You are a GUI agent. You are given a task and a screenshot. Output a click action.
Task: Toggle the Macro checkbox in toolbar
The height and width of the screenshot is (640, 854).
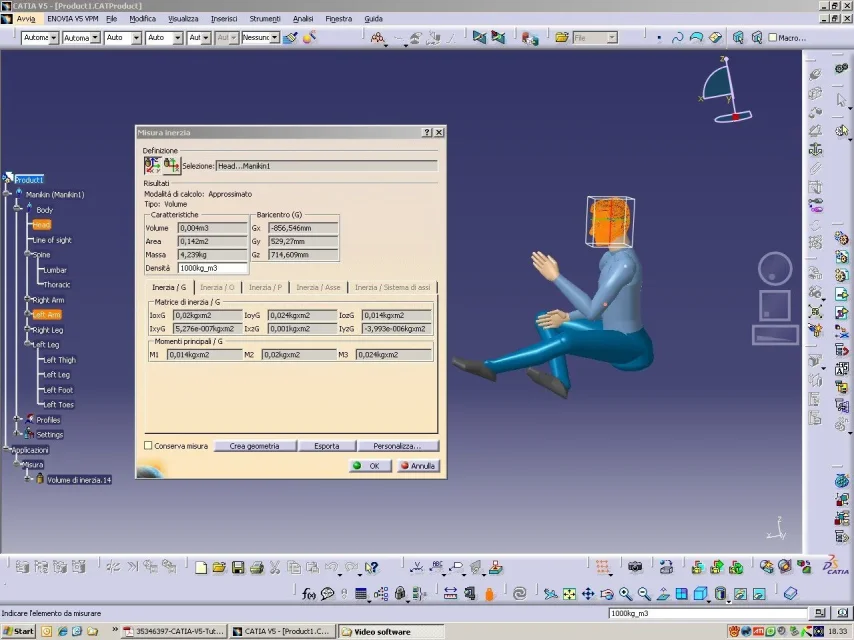(772, 38)
